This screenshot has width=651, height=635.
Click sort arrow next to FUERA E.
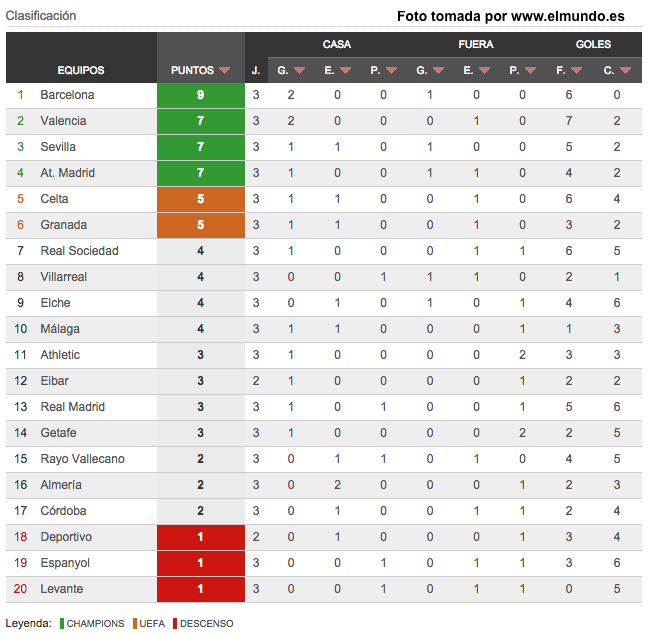tap(485, 71)
